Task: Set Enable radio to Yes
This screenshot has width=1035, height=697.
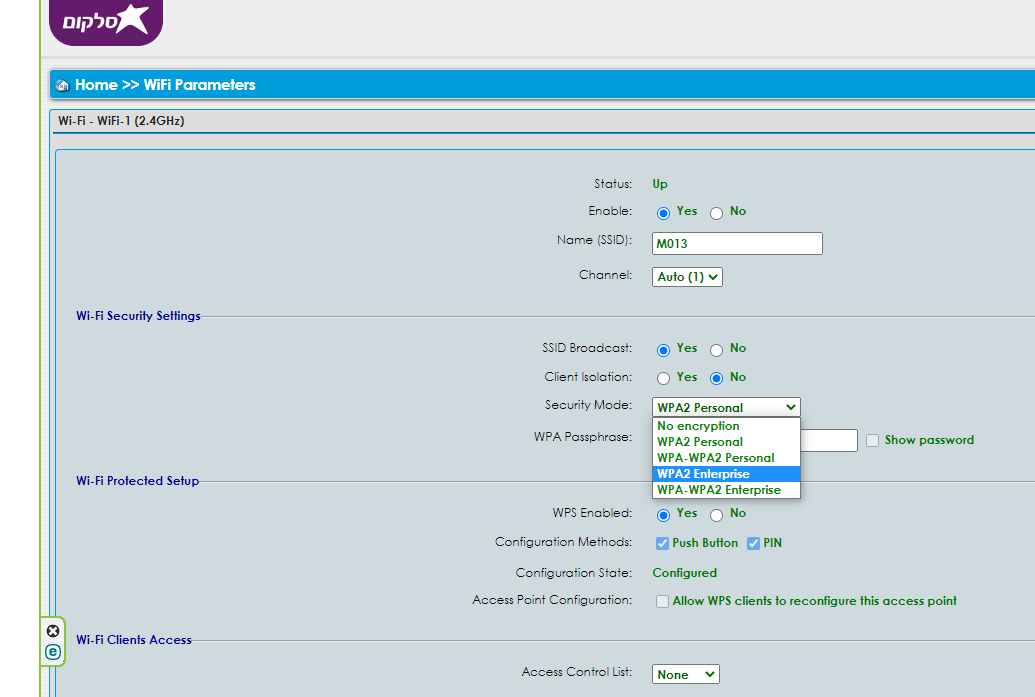Action: 663,213
